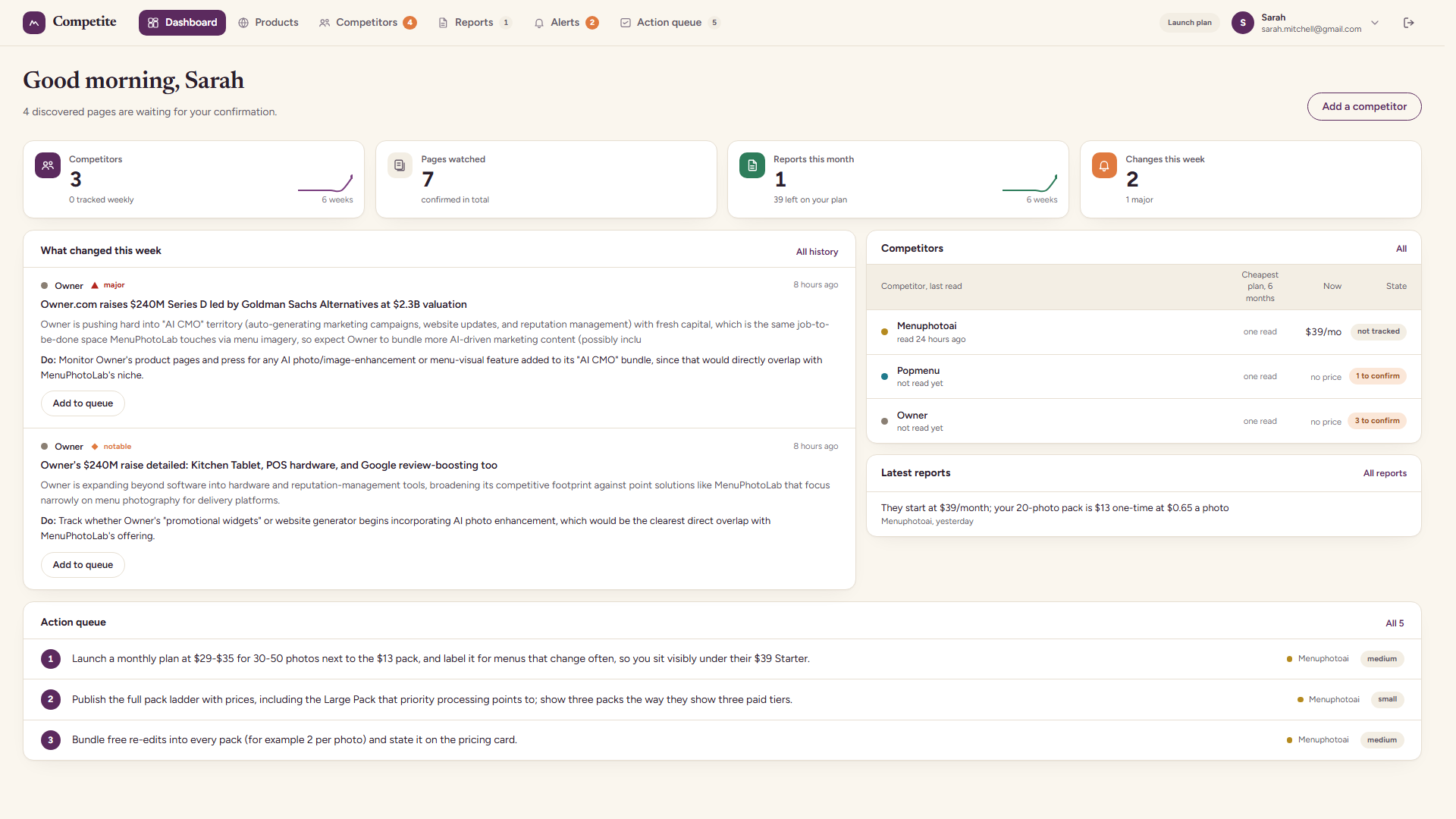Click the logout icon in header
Viewport: 1456px width, 819px height.
tap(1409, 23)
